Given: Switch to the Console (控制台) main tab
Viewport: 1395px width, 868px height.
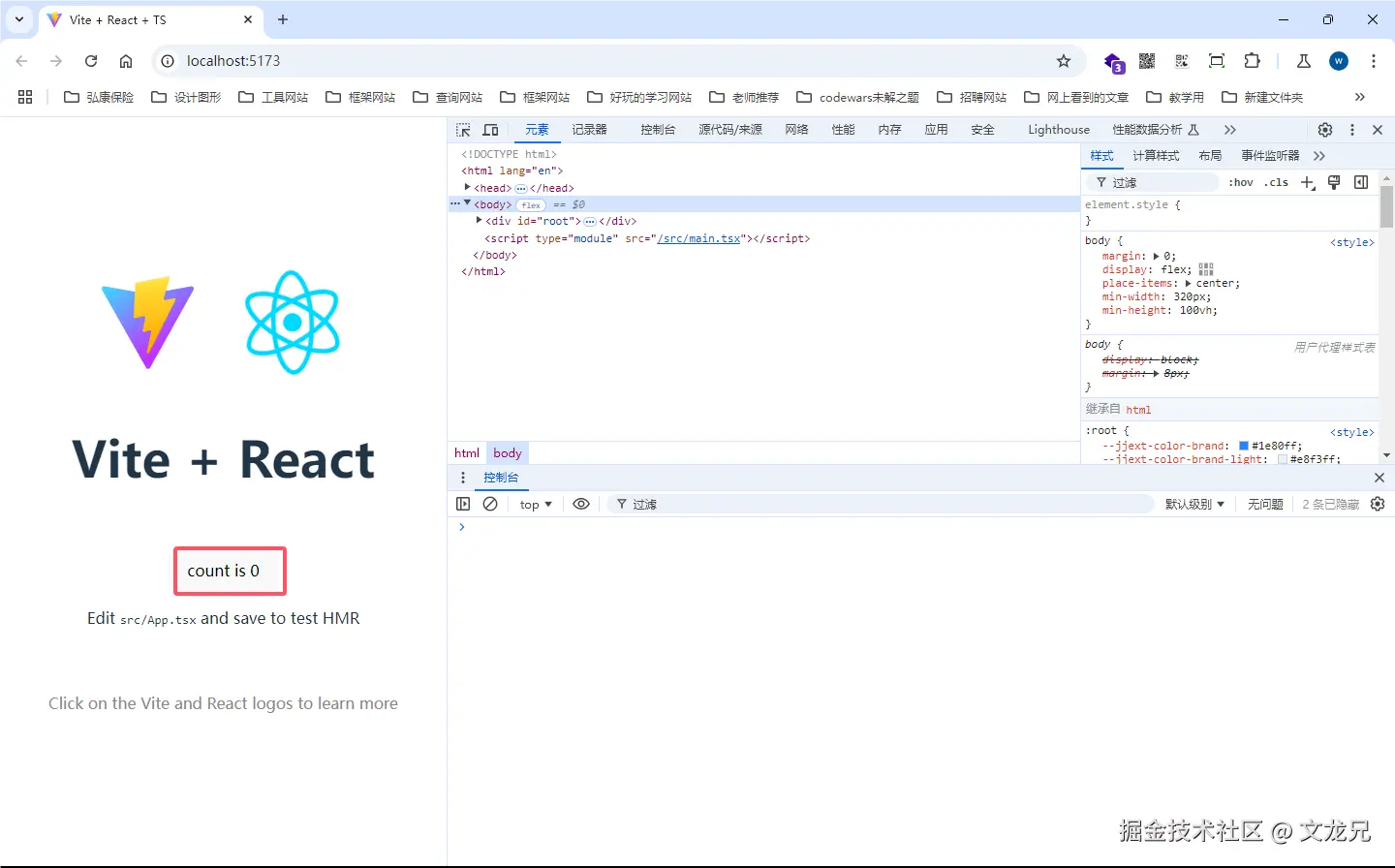Looking at the screenshot, I should pos(658,130).
